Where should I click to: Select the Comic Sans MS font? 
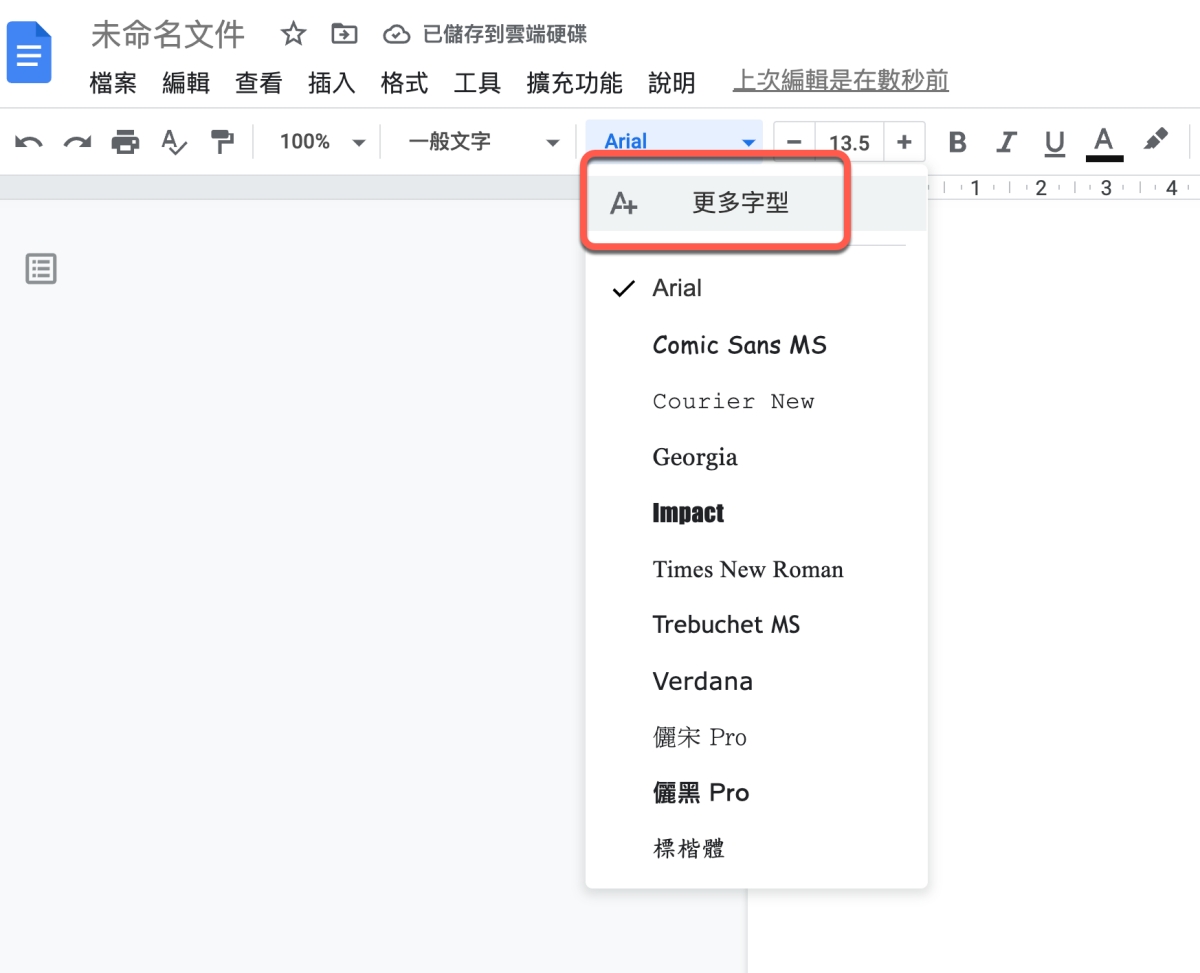(756, 345)
